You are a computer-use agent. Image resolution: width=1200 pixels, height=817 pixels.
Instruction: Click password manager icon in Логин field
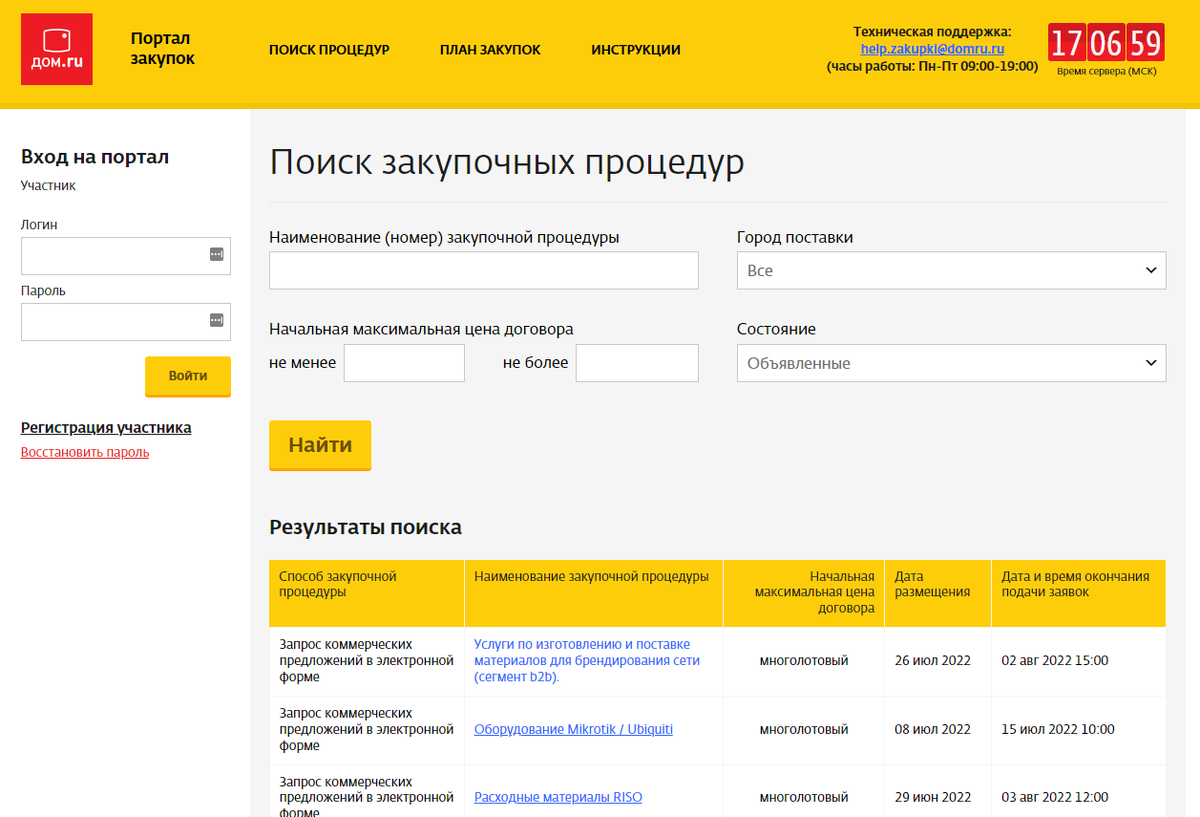216,255
